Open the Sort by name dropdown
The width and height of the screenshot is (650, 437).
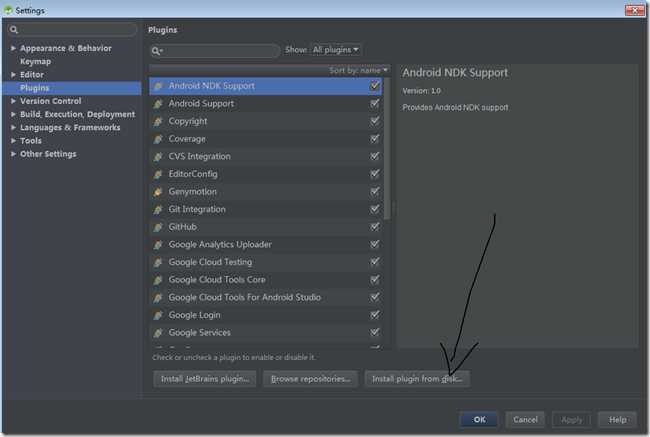point(359,70)
